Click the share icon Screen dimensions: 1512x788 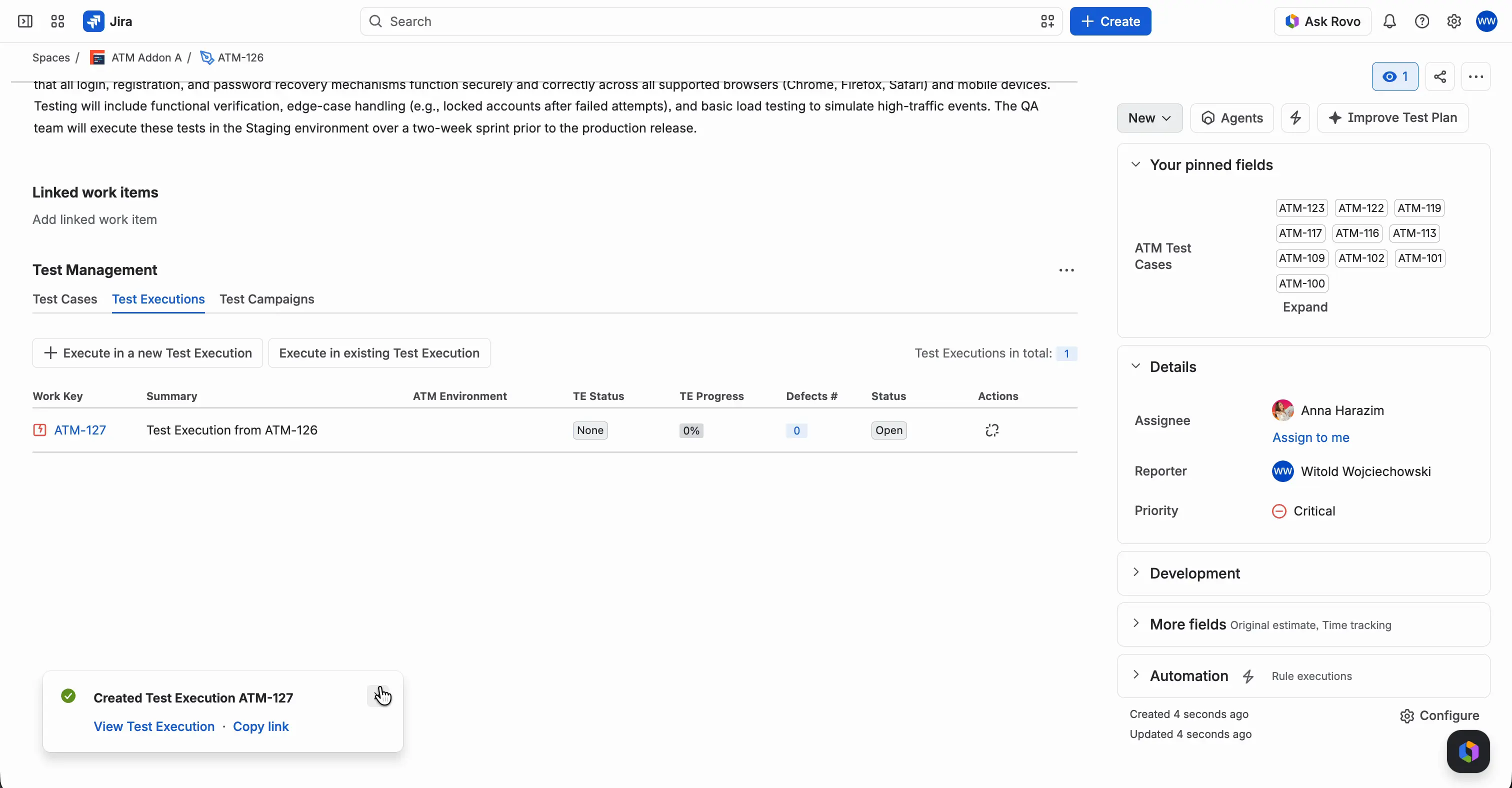click(1440, 77)
